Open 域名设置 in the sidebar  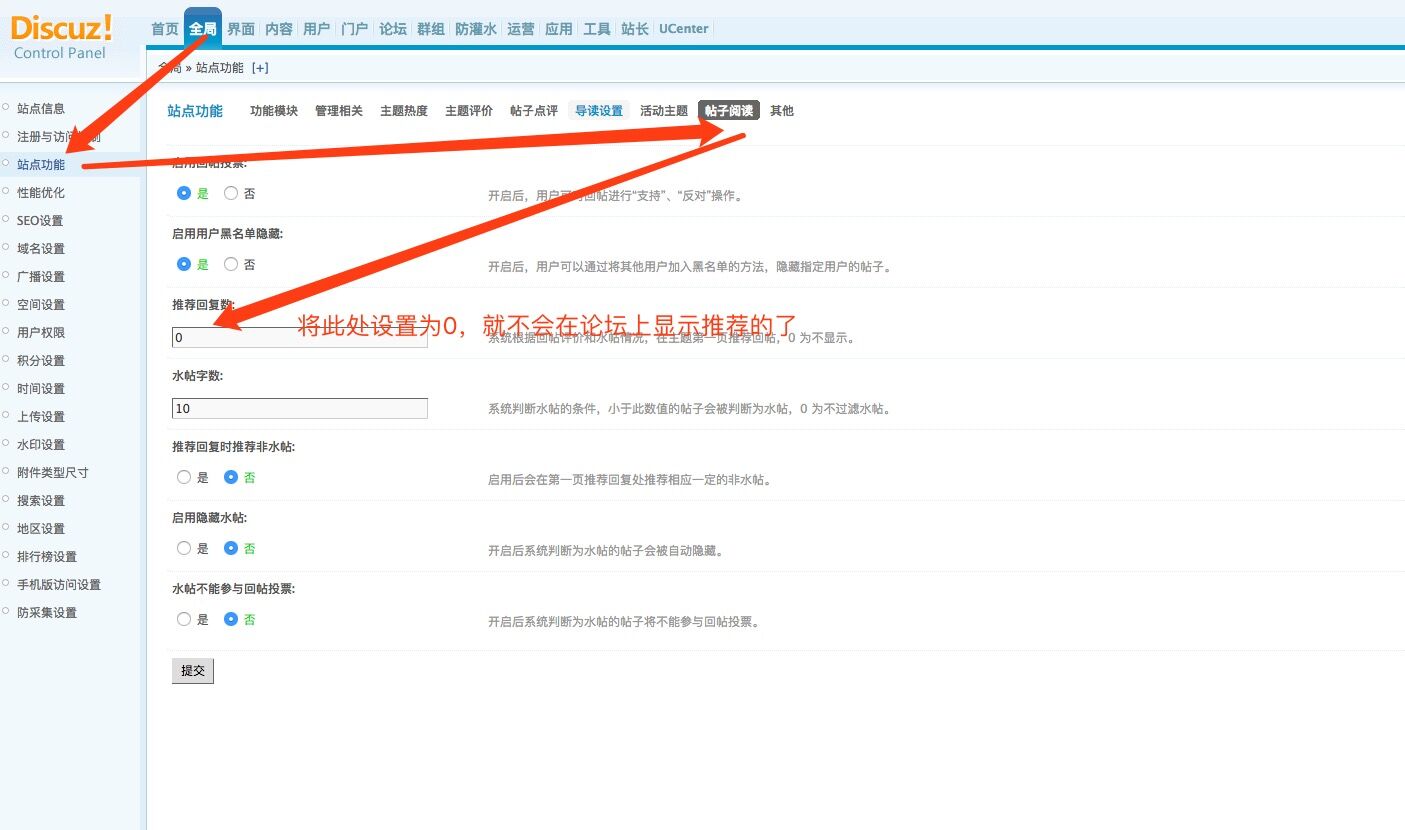pos(41,249)
